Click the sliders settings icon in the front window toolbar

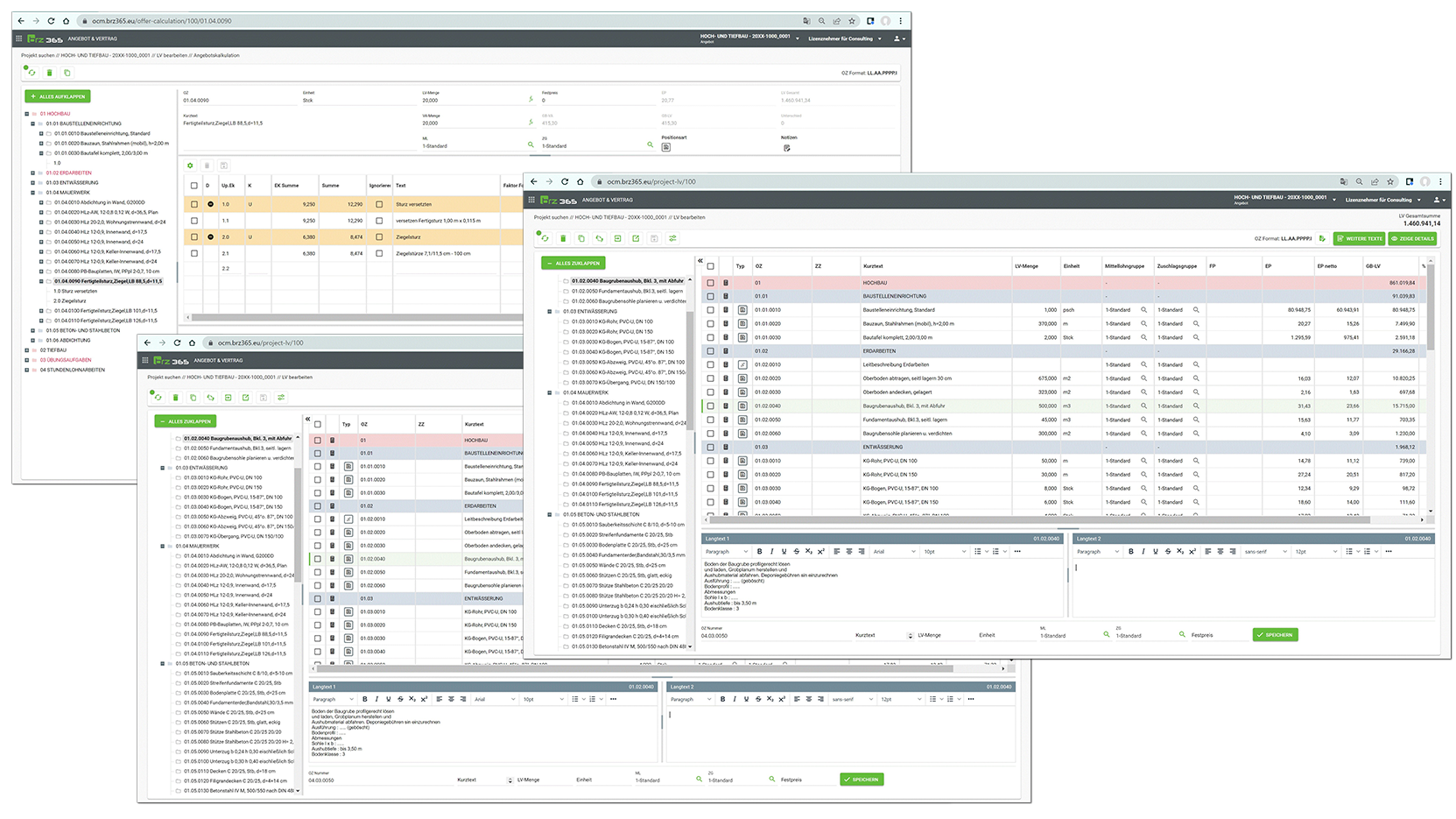(672, 238)
